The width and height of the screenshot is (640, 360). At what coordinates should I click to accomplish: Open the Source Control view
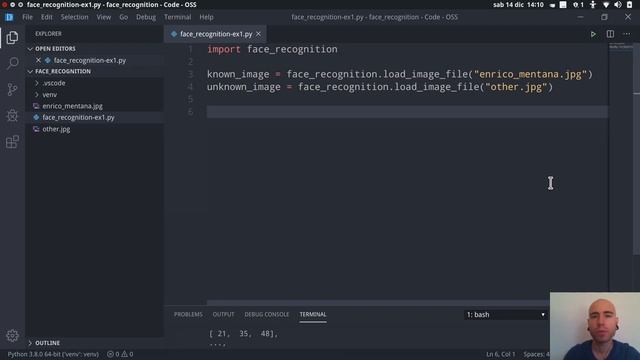click(12, 89)
